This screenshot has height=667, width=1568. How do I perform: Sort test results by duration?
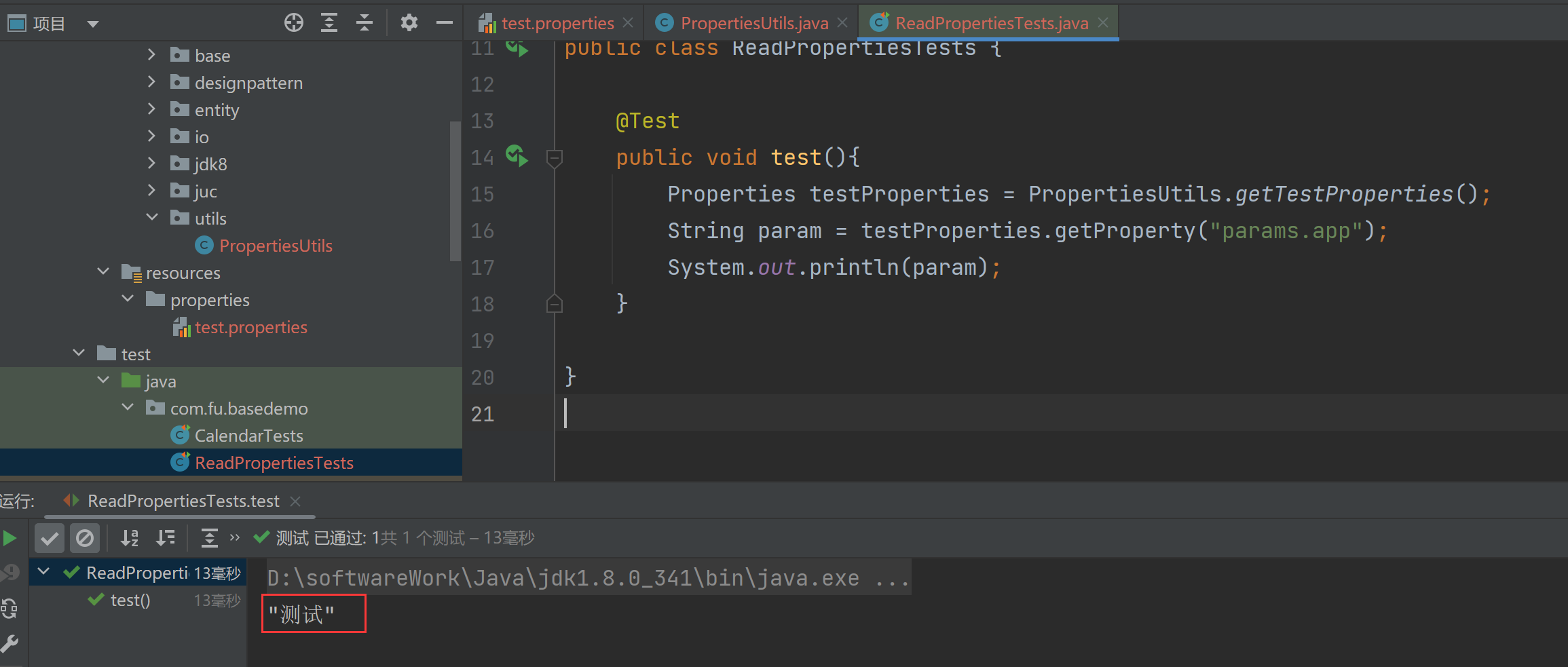click(165, 537)
